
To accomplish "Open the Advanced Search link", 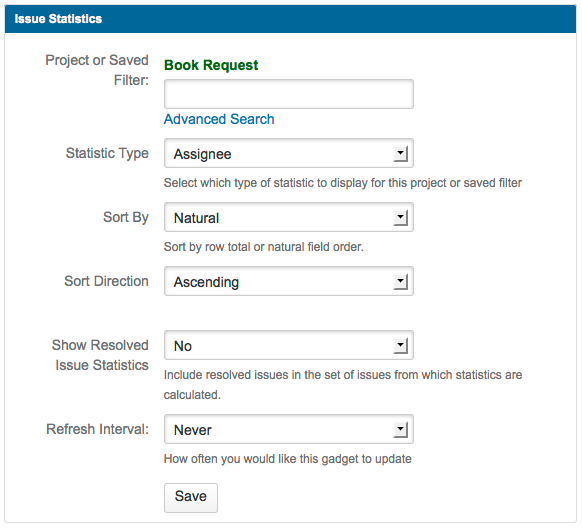I will (219, 119).
